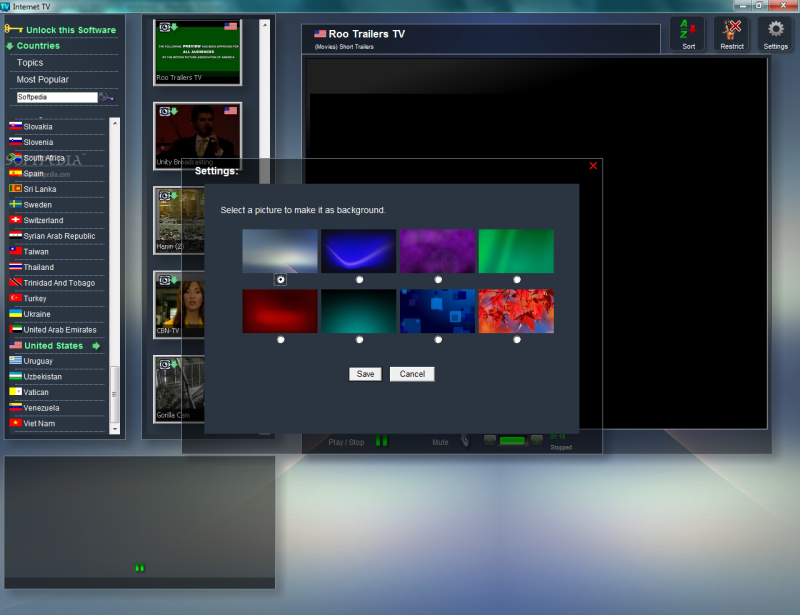Click the Viet Nam flag icon

[x=15, y=423]
